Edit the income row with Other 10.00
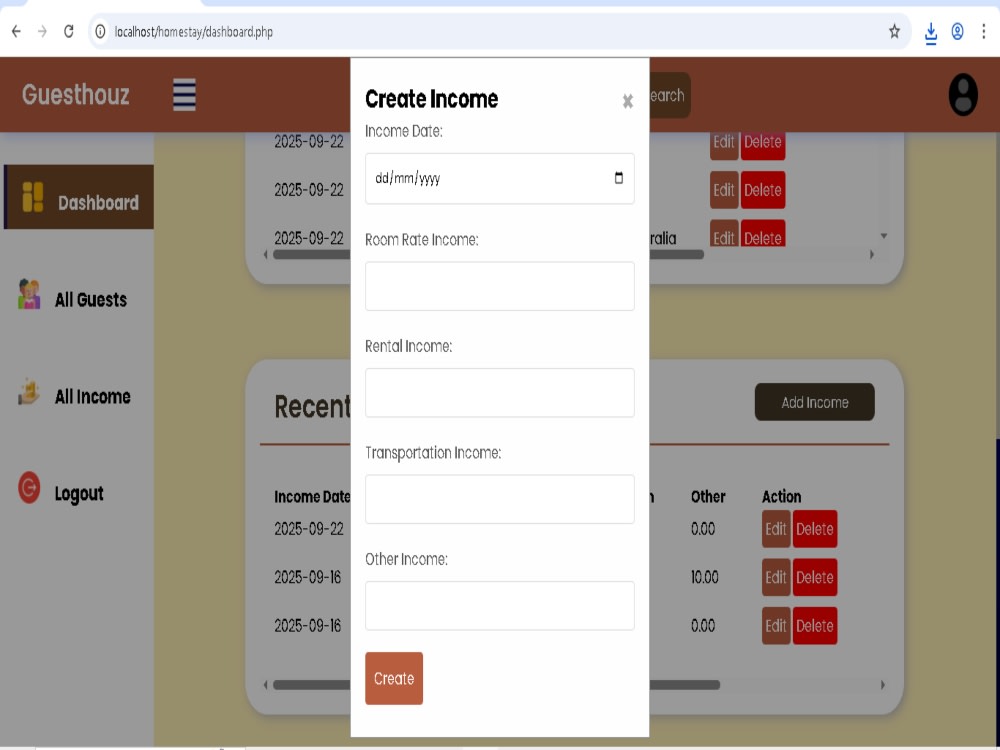This screenshot has height=750, width=1000. click(x=776, y=577)
